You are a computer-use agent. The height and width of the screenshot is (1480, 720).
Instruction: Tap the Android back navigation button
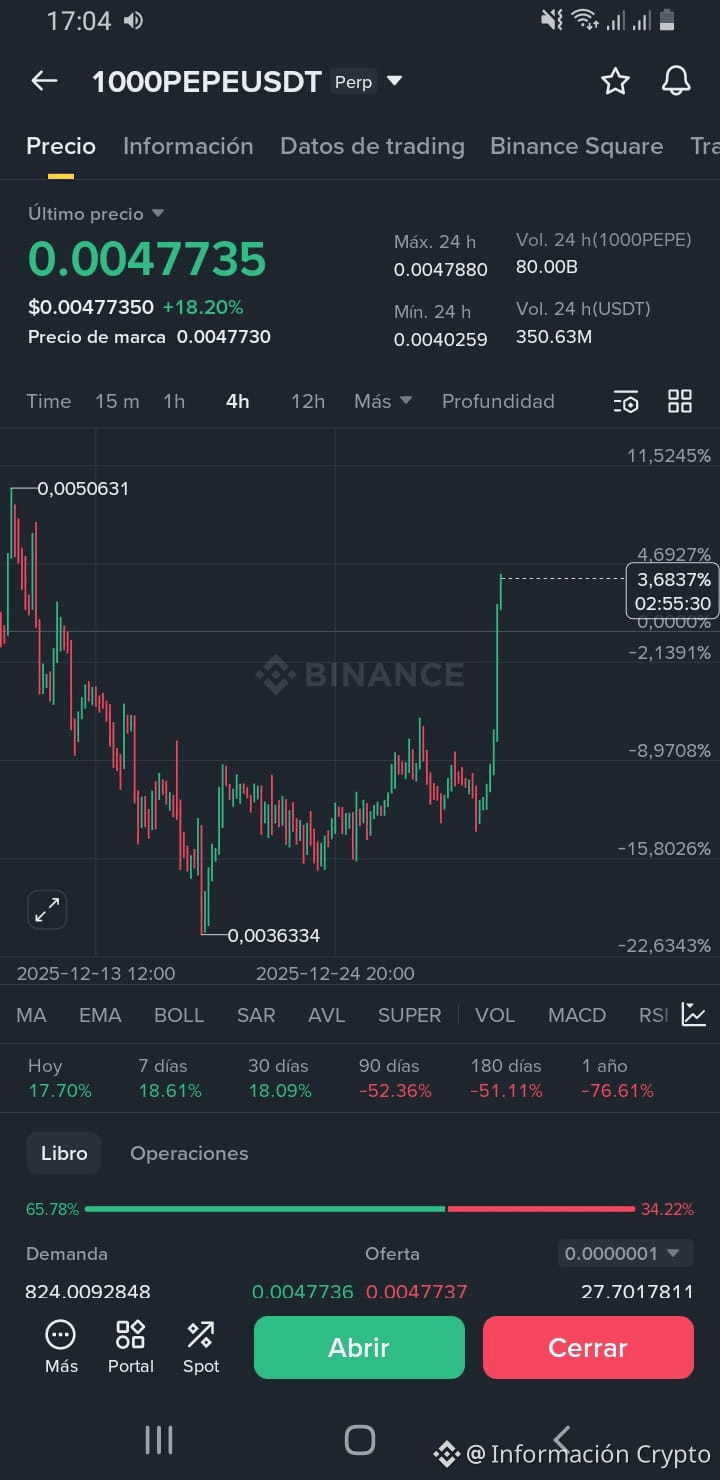(x=562, y=1440)
